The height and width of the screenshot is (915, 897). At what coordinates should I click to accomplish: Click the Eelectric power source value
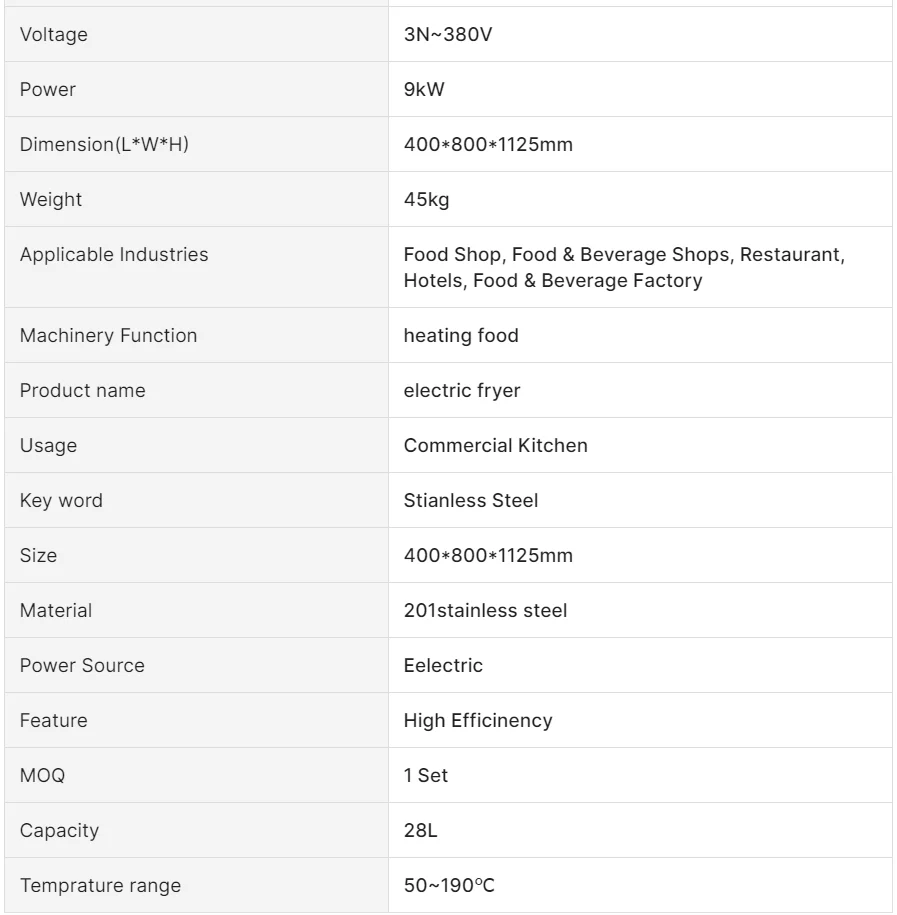(443, 665)
